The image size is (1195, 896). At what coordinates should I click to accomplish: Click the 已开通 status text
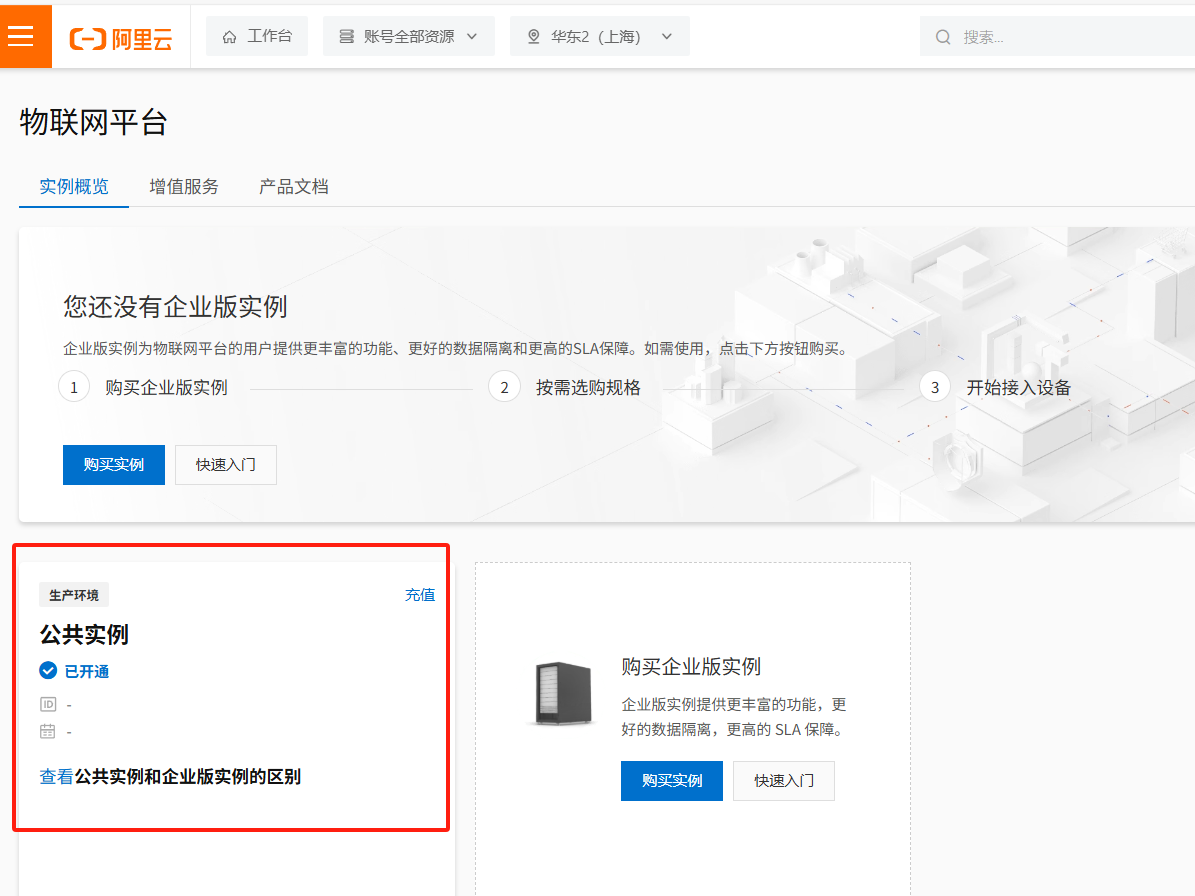pos(87,671)
